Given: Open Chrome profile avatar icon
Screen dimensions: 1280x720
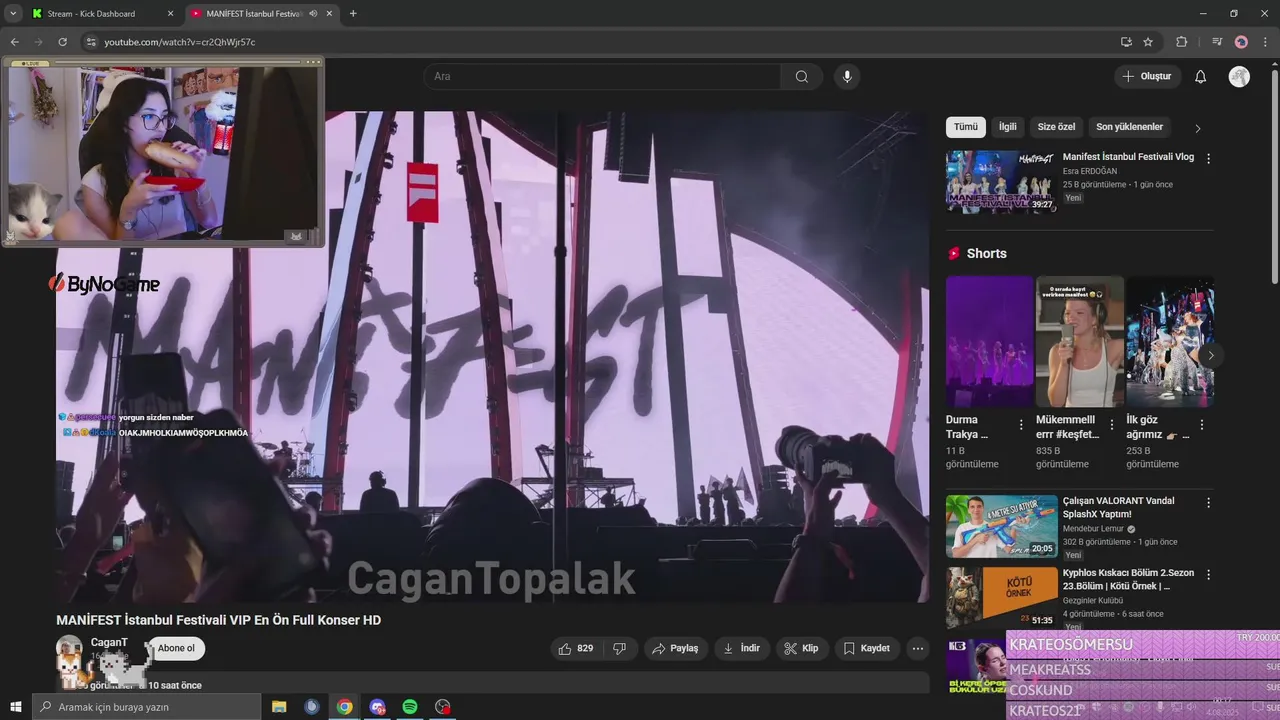Looking at the screenshot, I should (1241, 42).
